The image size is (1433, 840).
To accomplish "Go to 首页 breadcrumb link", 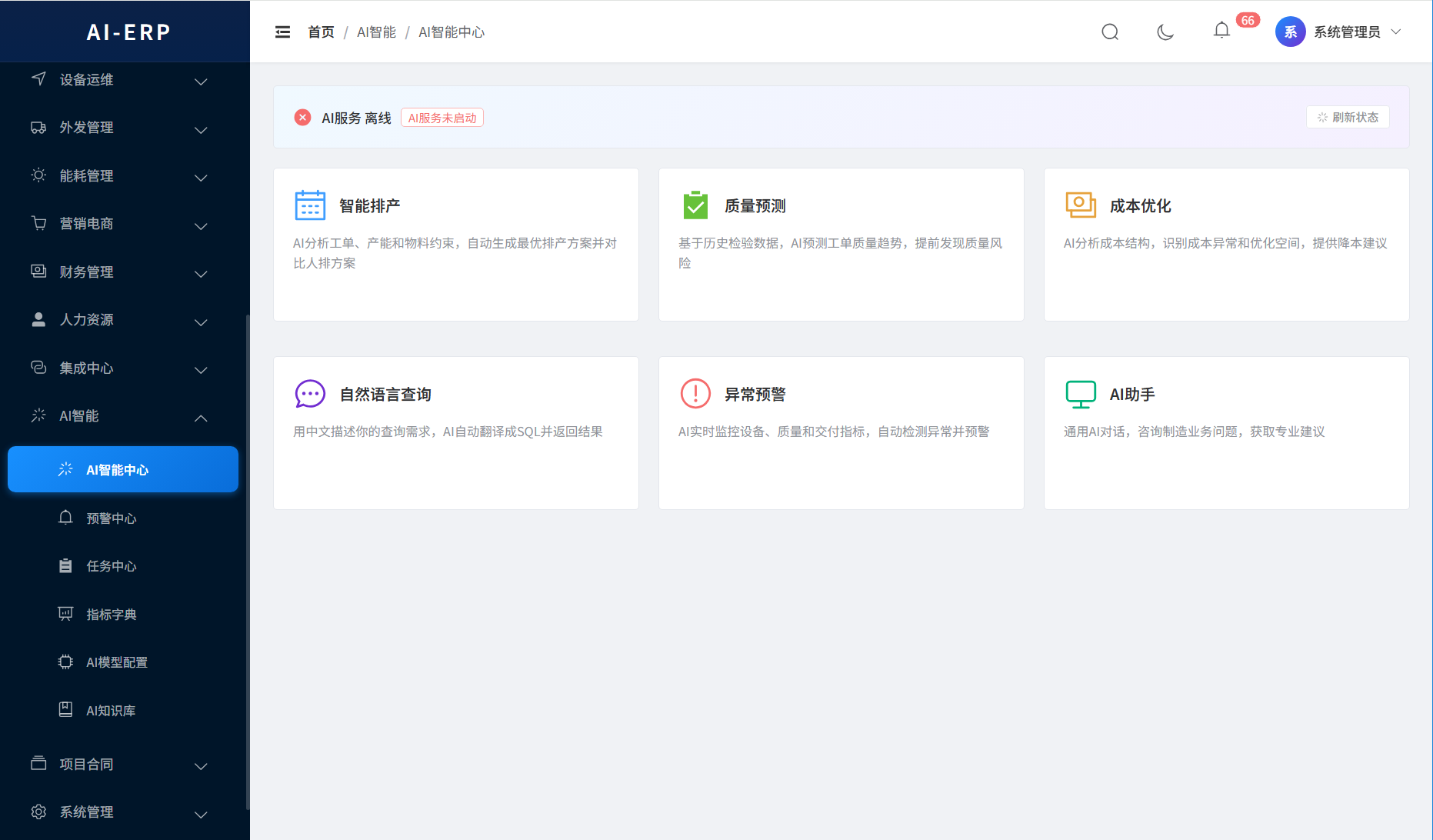I will (x=321, y=32).
